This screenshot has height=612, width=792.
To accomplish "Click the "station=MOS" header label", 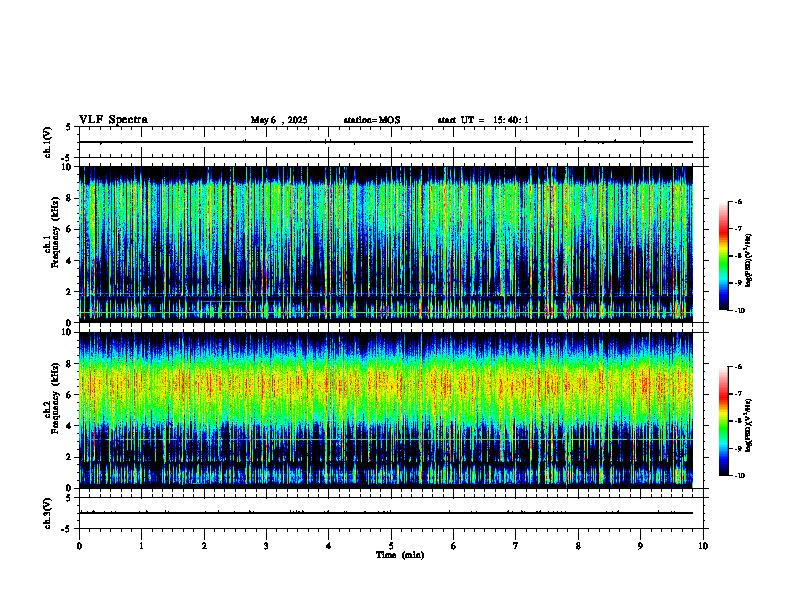I will tap(372, 120).
